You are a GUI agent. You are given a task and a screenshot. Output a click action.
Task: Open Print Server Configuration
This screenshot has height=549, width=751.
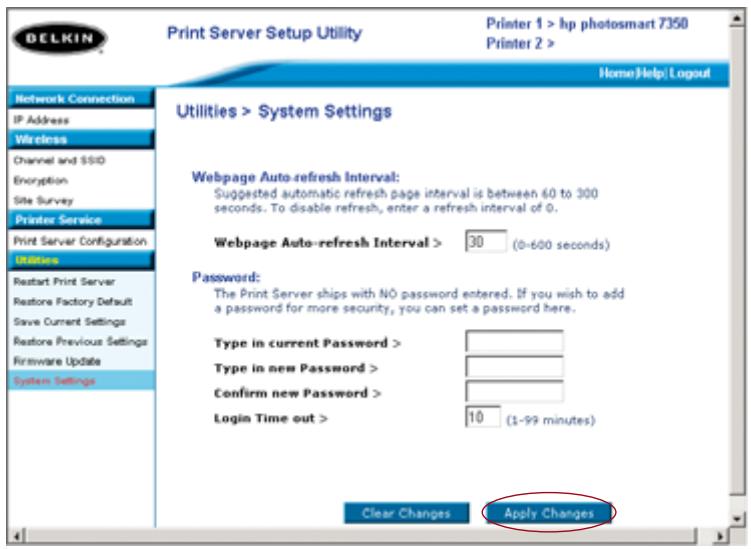pos(80,241)
